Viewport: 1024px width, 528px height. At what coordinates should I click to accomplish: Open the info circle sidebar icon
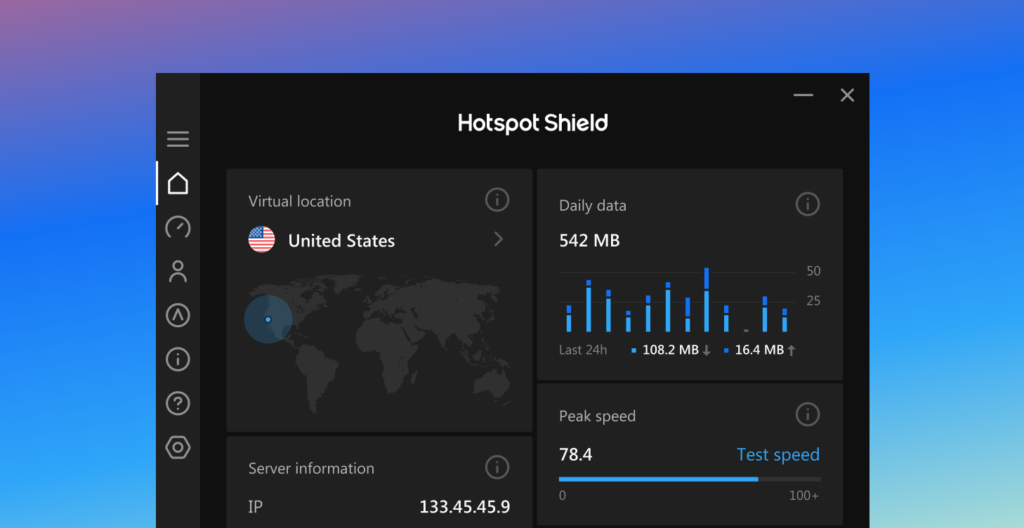178,359
